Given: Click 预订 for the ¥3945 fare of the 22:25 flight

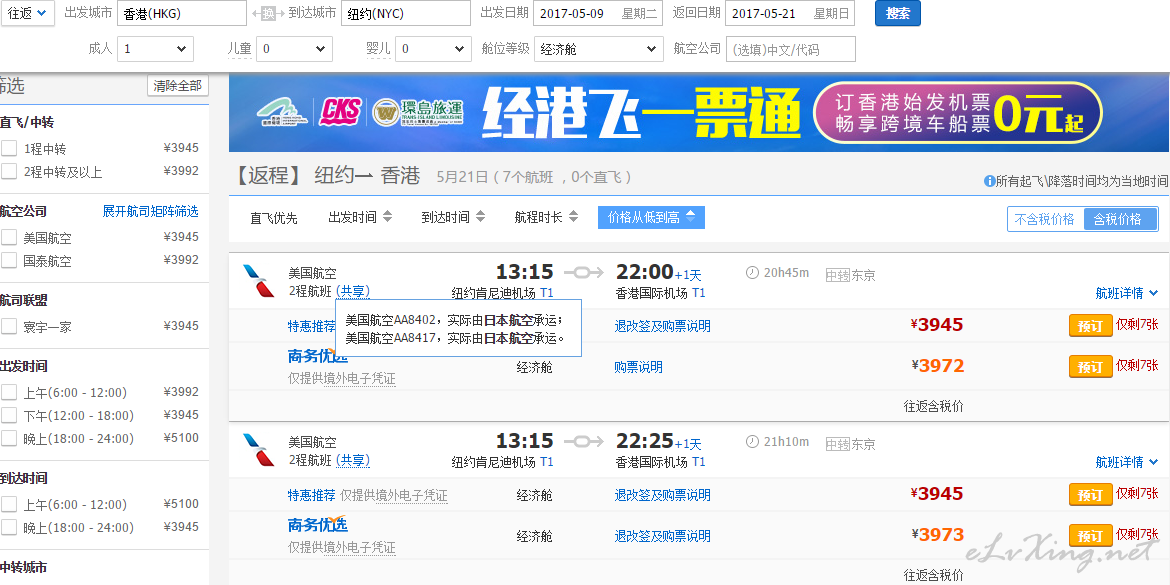Looking at the screenshot, I should pyautogui.click(x=1090, y=495).
